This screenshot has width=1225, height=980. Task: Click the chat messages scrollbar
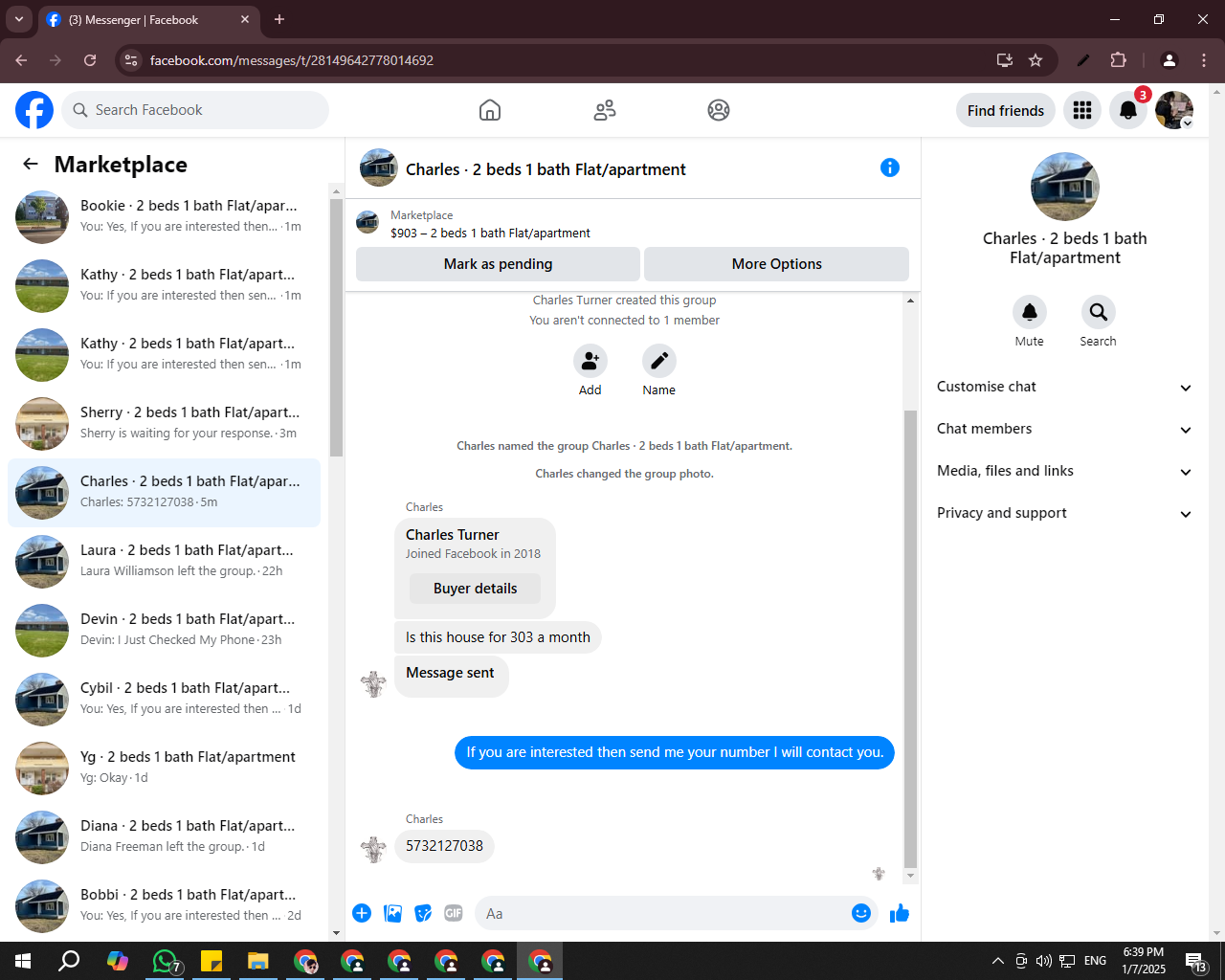[x=910, y=638]
